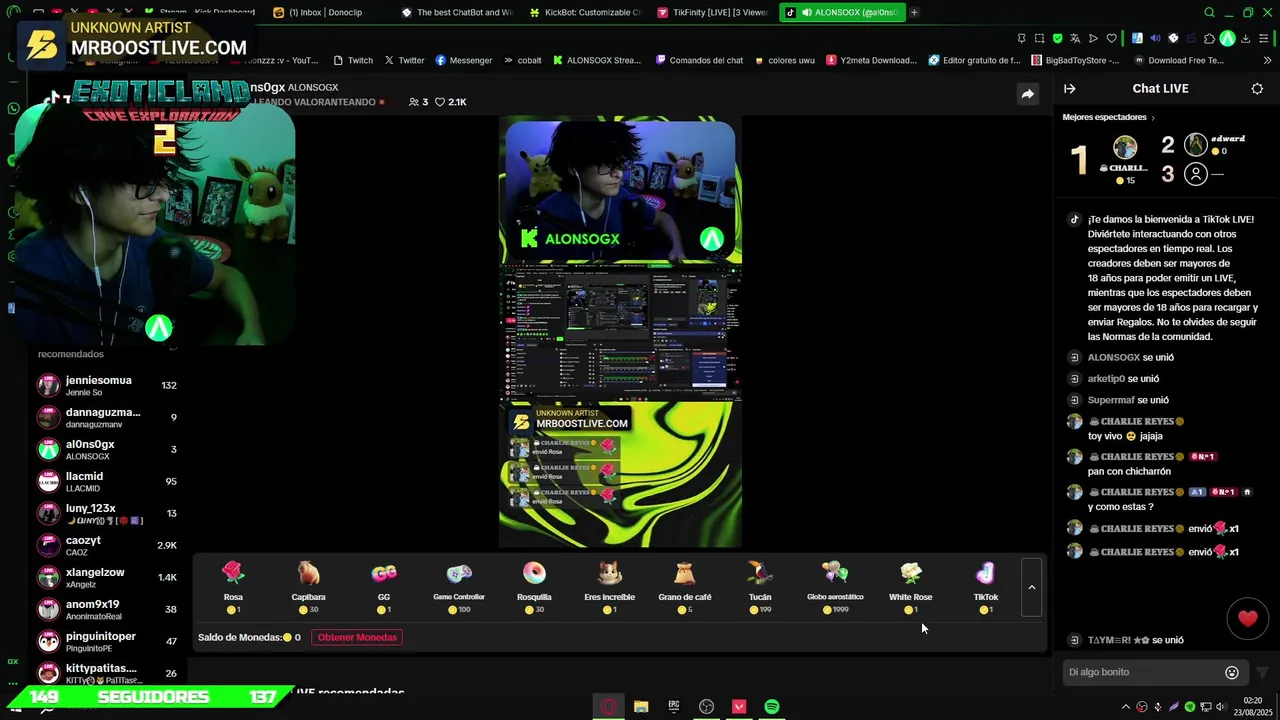The image size is (1280, 720).
Task: Open the Y2meta Download bookmark
Action: [x=871, y=60]
